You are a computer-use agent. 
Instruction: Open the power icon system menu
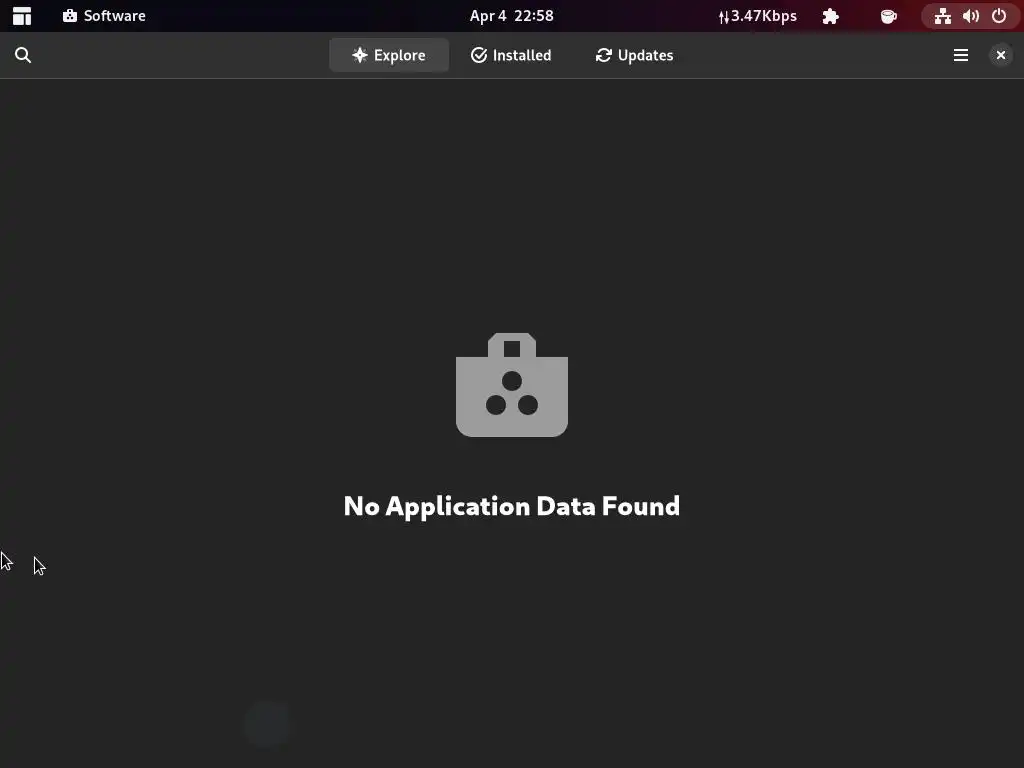pyautogui.click(x=999, y=16)
